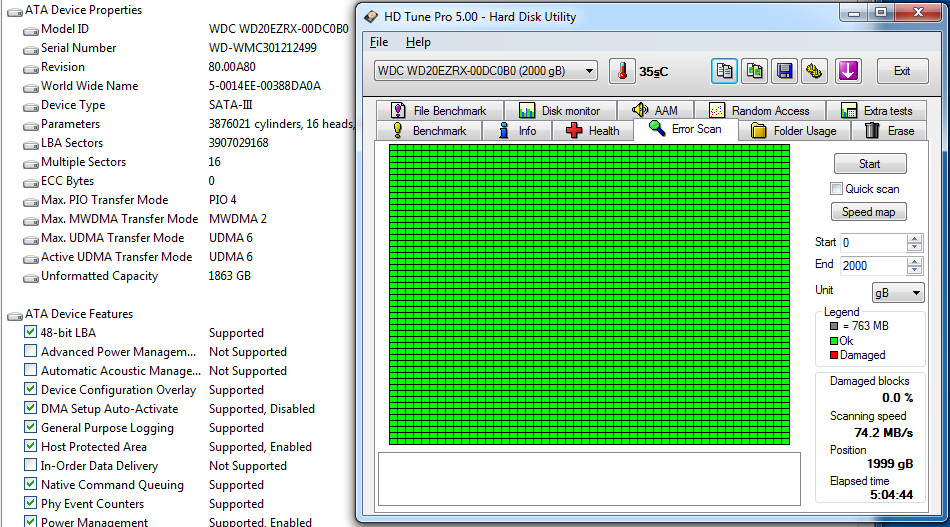Screen dimensions: 950x527
Task: Open the Unit gB dropdown
Action: tap(898, 293)
